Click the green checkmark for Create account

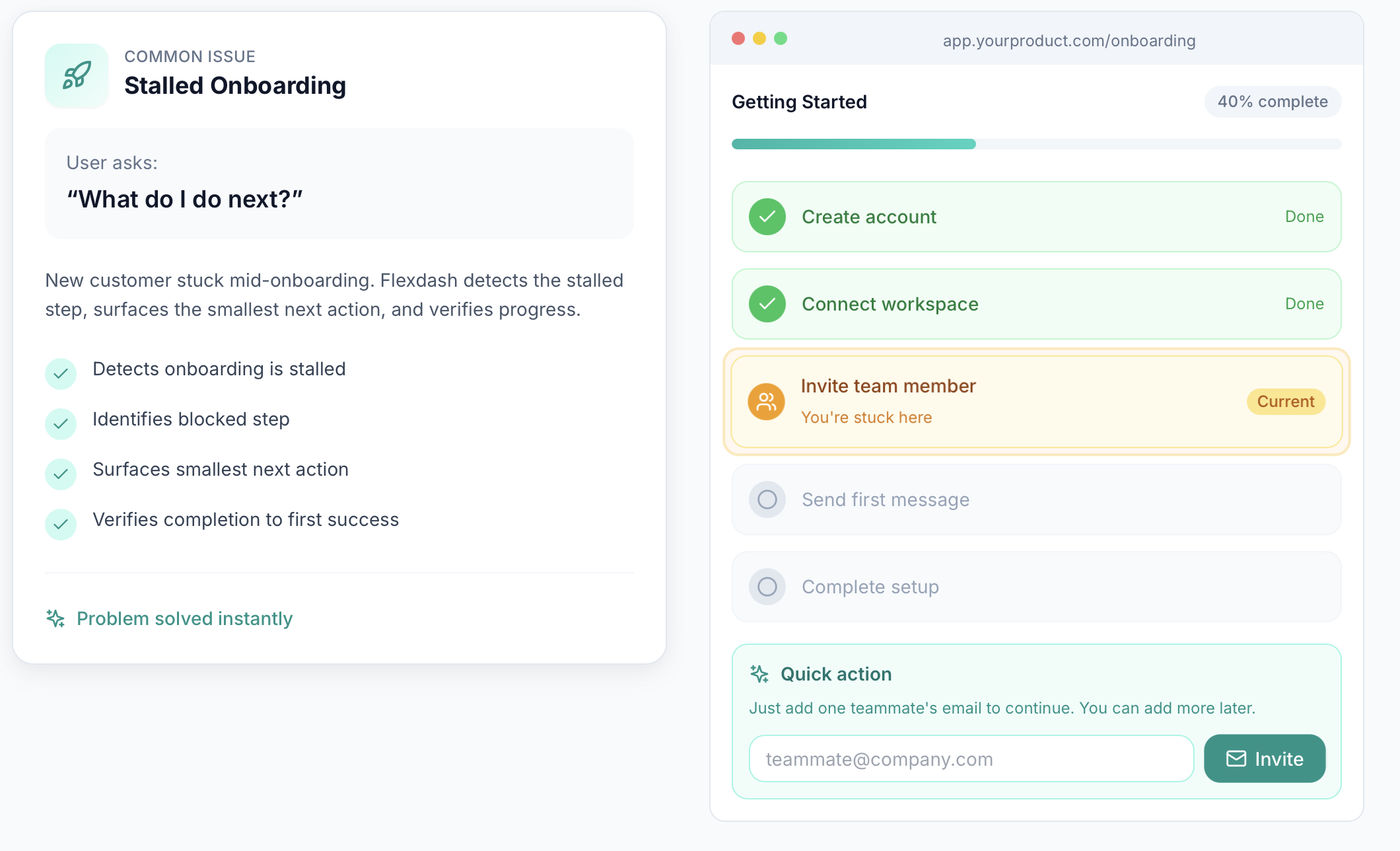[767, 217]
